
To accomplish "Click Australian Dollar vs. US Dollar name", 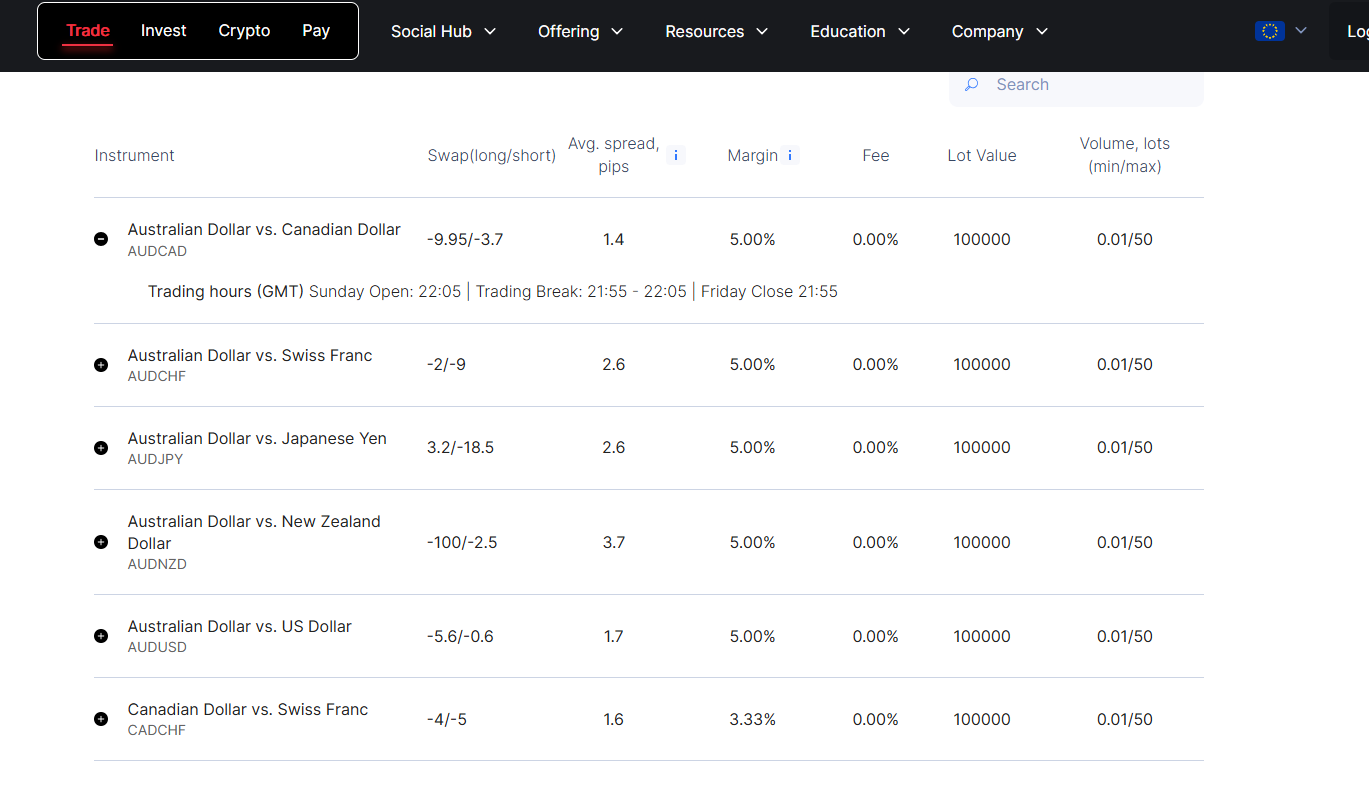I will 240,627.
